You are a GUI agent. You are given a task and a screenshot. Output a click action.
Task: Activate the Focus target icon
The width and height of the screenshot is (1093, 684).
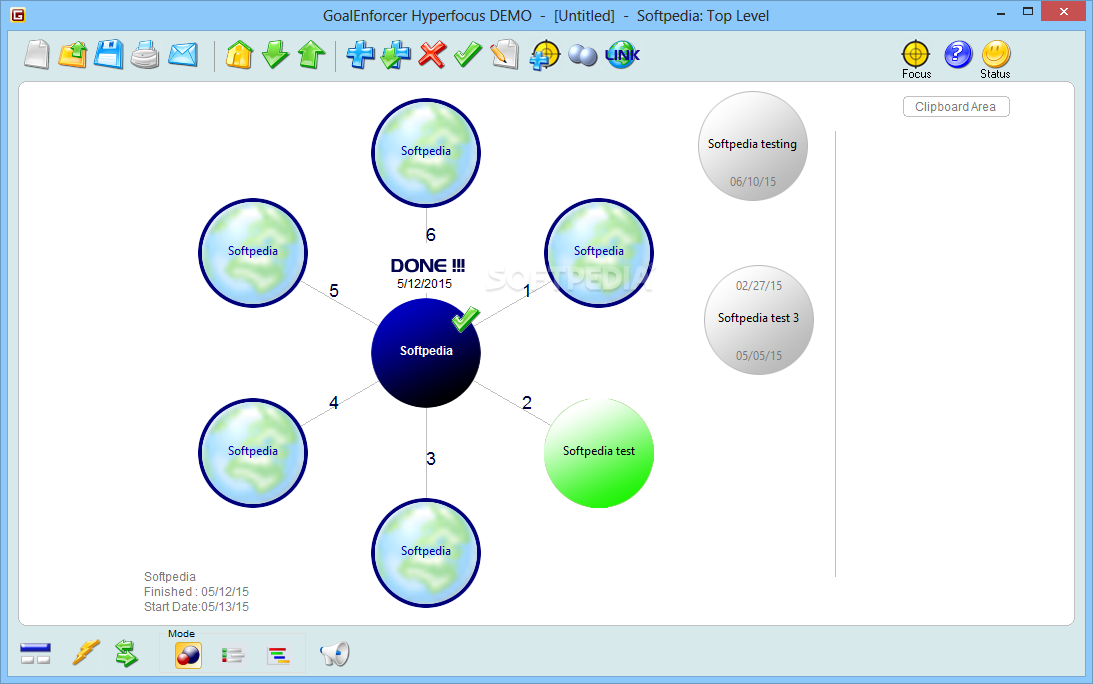point(916,54)
